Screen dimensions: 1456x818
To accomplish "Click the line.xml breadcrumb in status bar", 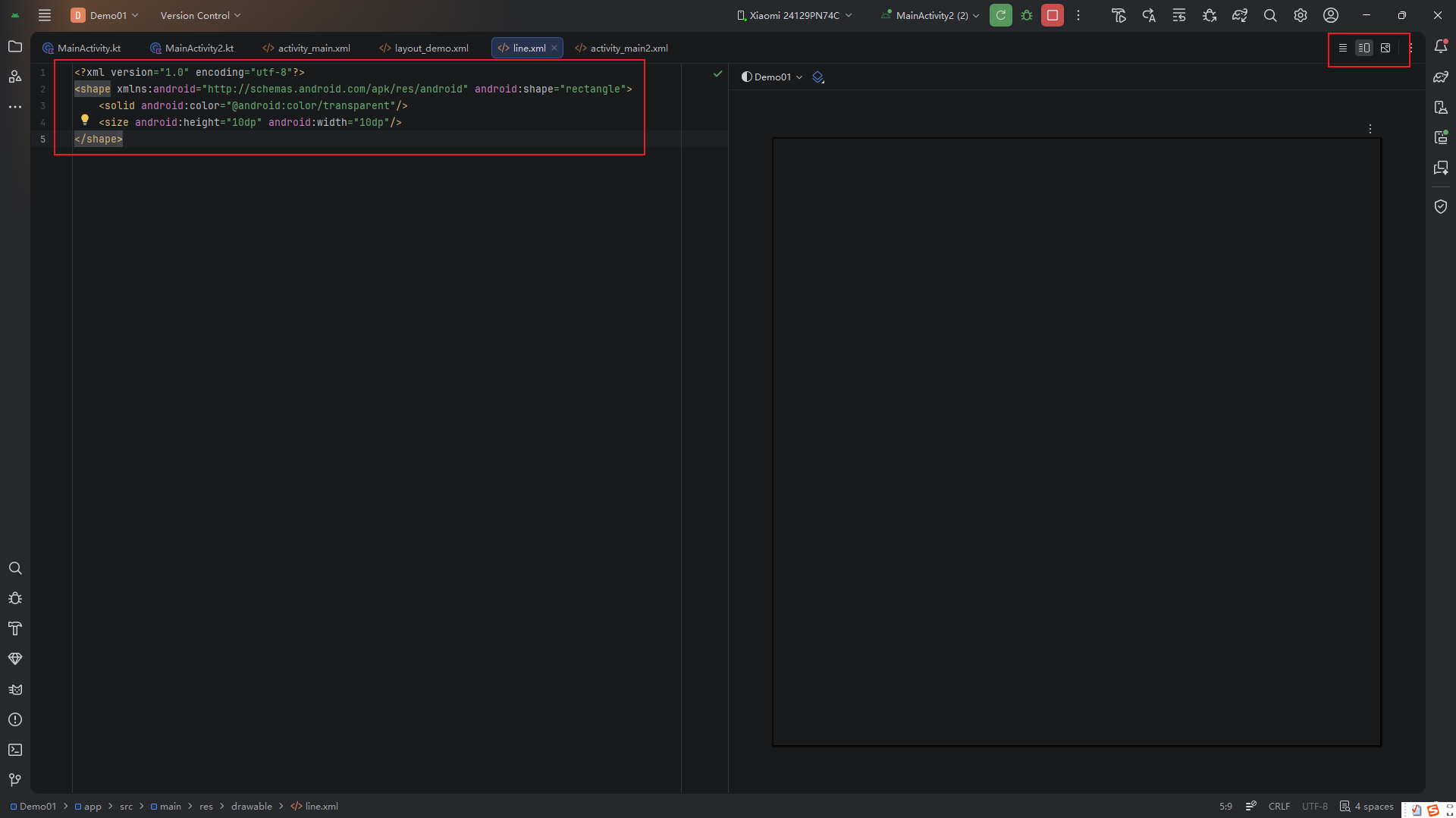I will pyautogui.click(x=315, y=807).
